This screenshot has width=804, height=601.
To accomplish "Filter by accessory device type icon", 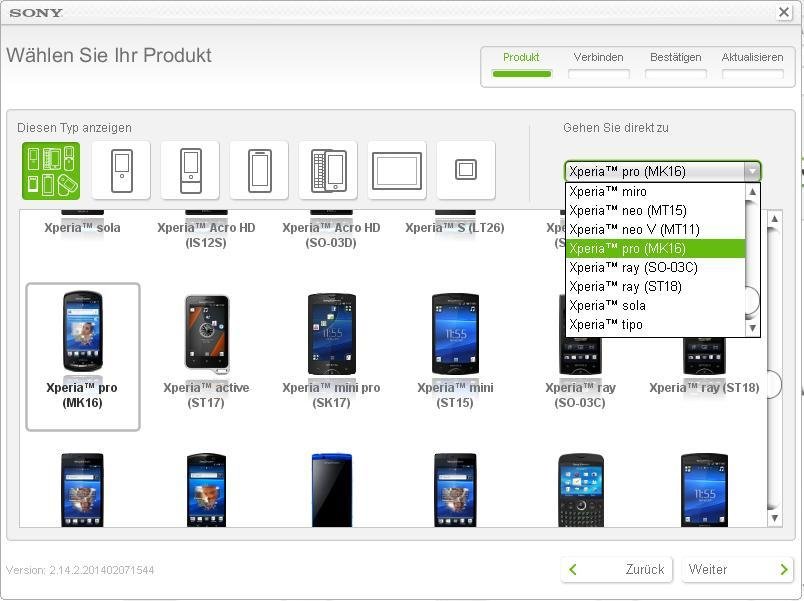I will [x=466, y=171].
